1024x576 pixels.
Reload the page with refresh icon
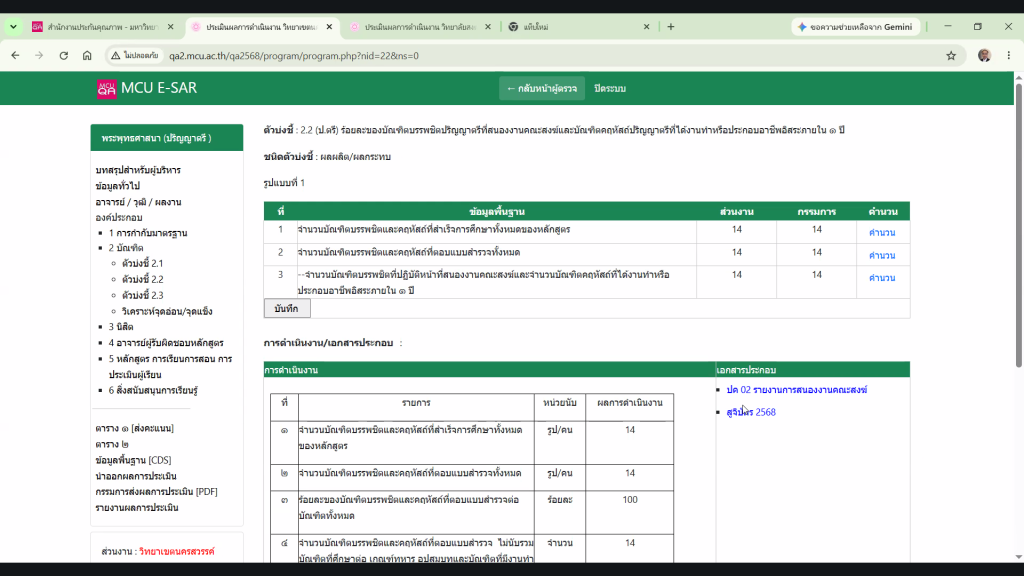pos(63,56)
